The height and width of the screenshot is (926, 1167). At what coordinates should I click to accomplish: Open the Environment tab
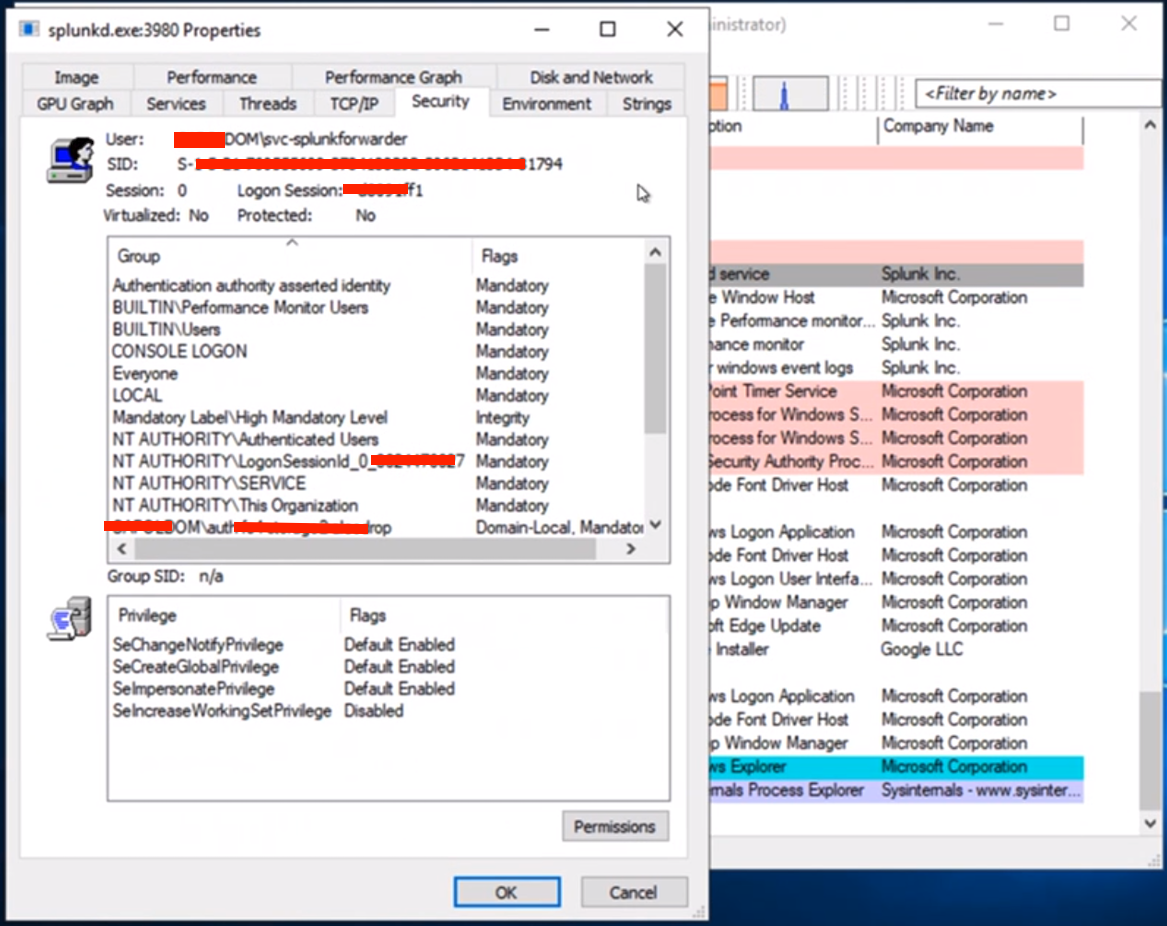click(x=547, y=104)
